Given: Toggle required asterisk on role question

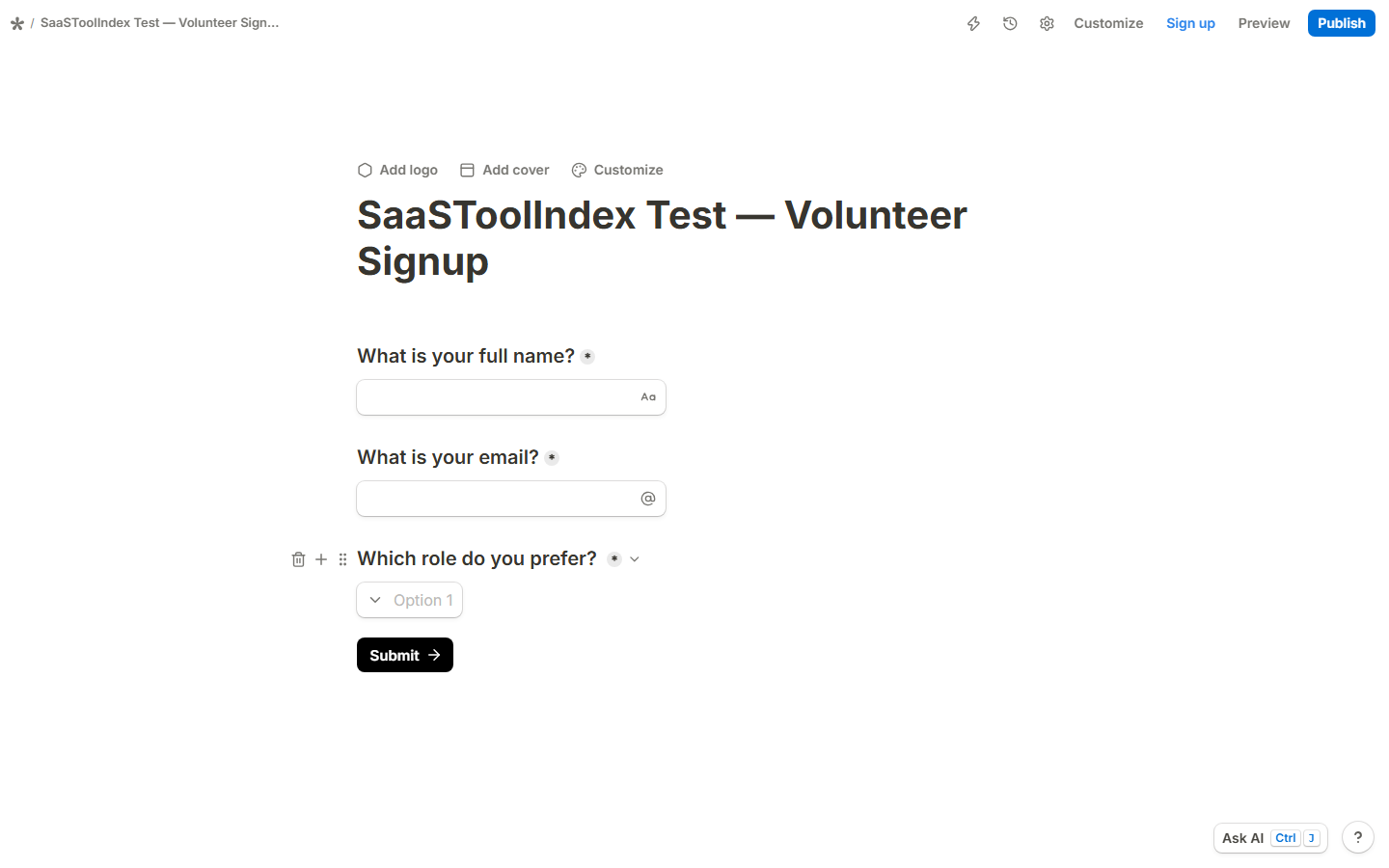Looking at the screenshot, I should pos(614,559).
